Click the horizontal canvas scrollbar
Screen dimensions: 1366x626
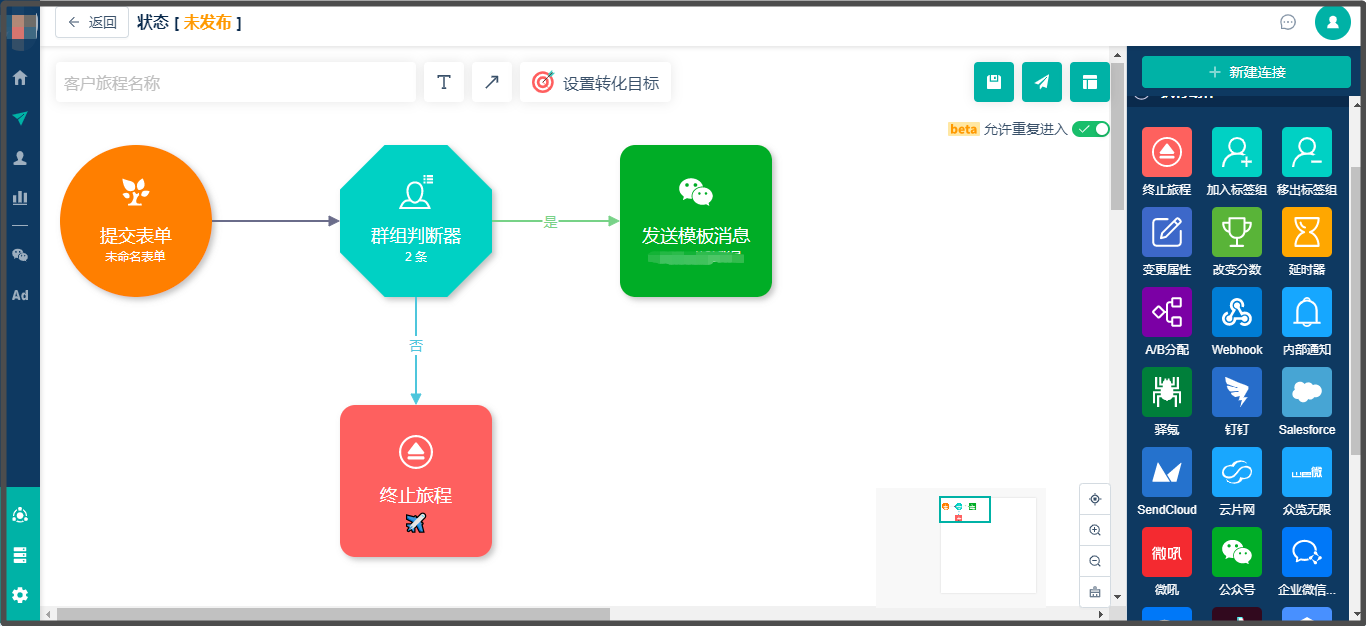click(x=333, y=614)
